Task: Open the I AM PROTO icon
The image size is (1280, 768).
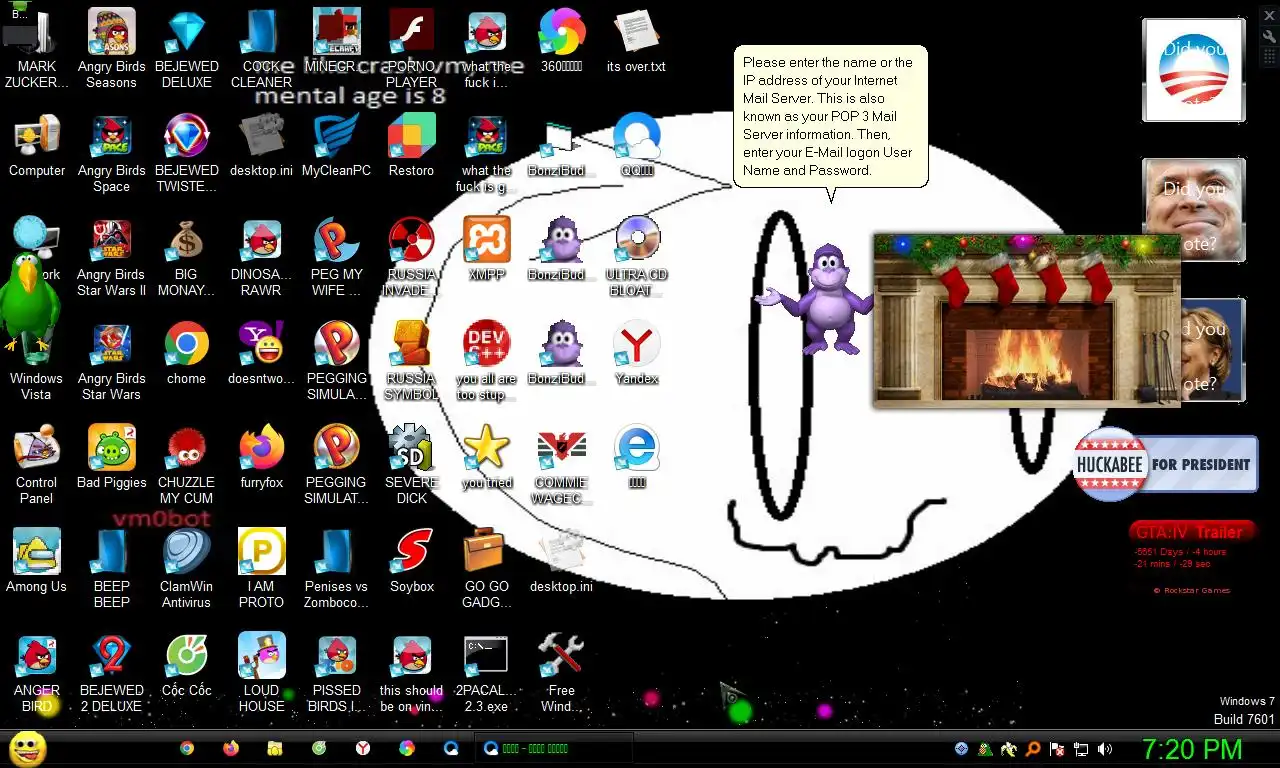Action: coord(262,568)
